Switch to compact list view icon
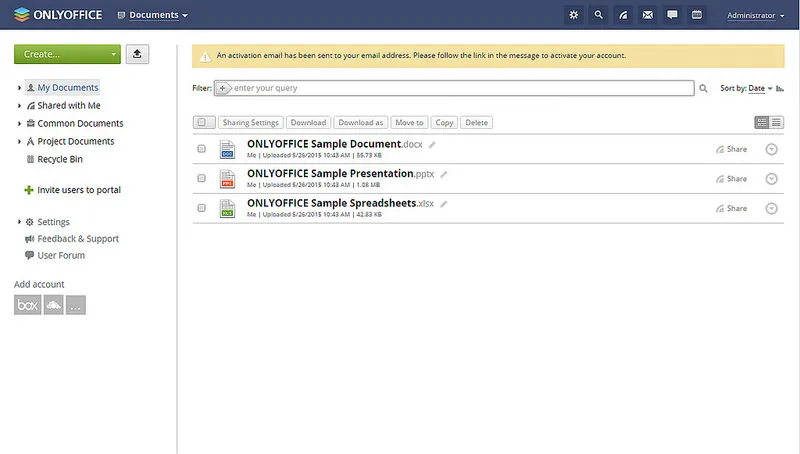 (776, 122)
